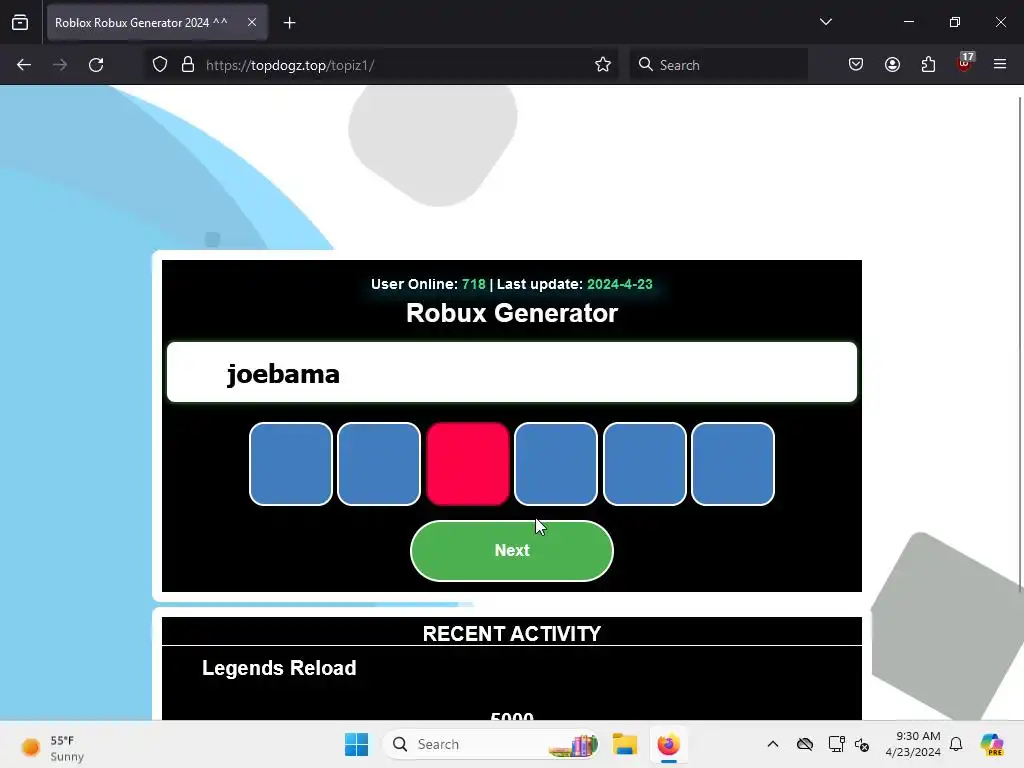Click the taskbar Search box

[x=491, y=744]
